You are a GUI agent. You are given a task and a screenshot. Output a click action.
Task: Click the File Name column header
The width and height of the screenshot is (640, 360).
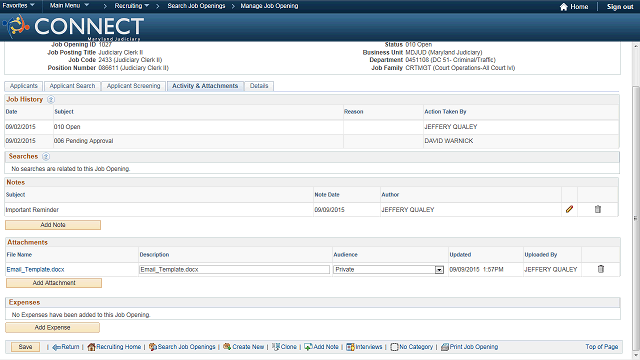pos(19,255)
